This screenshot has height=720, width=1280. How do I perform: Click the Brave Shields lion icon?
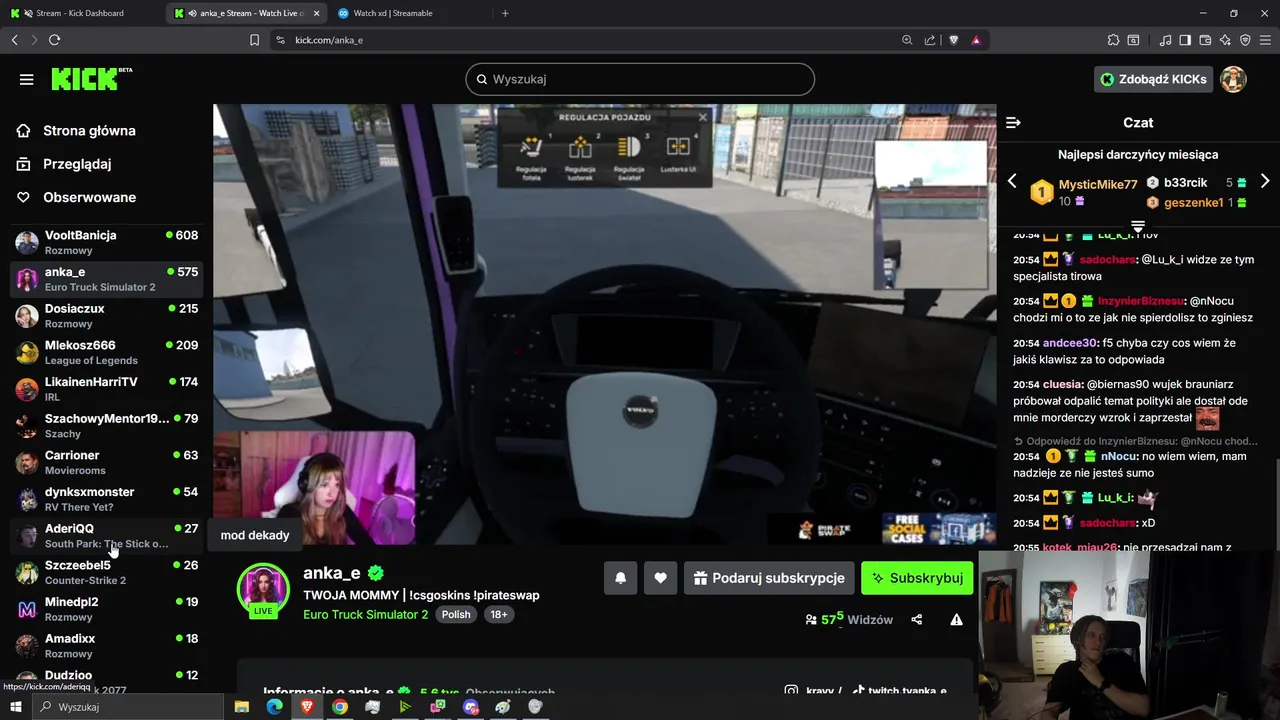pyautogui.click(x=954, y=40)
